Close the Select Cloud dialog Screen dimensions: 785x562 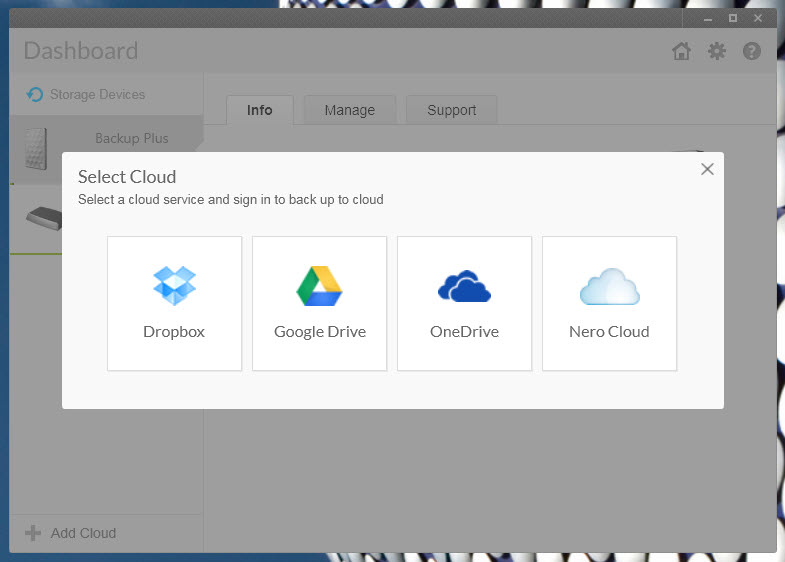tap(707, 169)
